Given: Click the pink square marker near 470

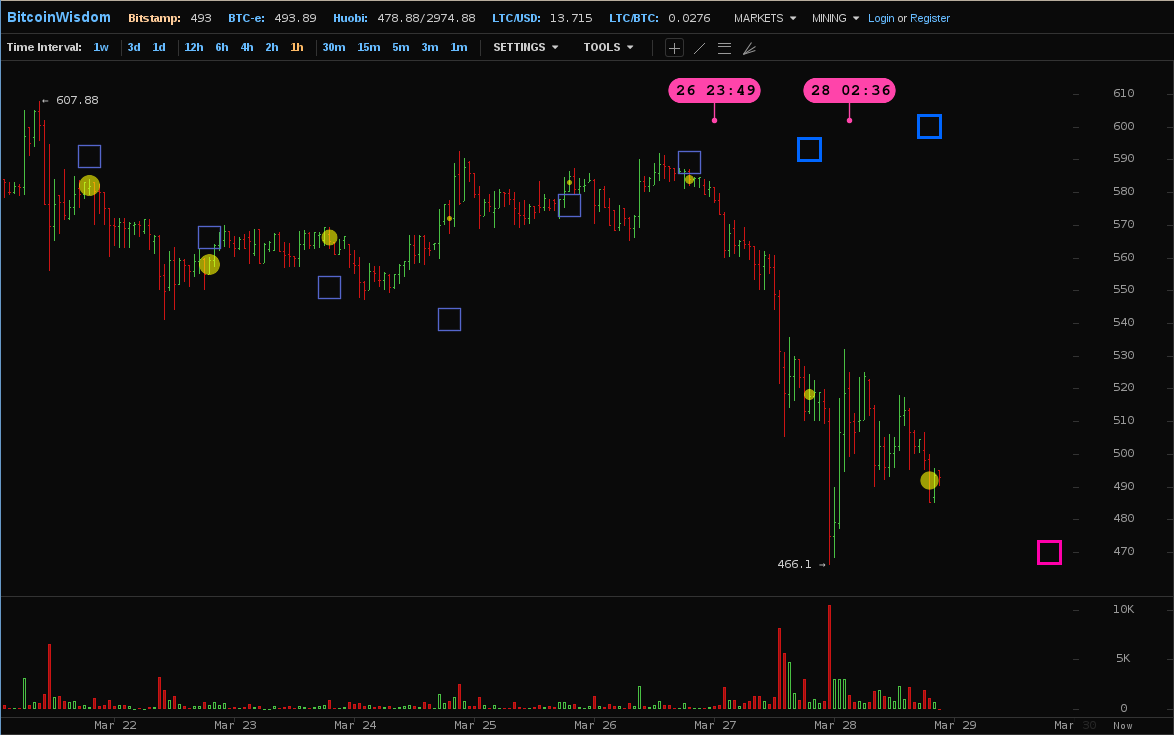Looking at the screenshot, I should pos(1049,552).
